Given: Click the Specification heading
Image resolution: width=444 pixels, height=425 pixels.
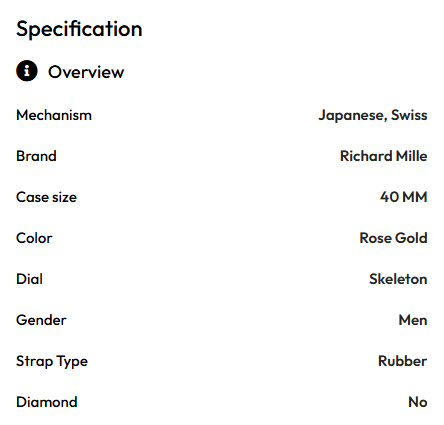Looking at the screenshot, I should tap(79, 29).
